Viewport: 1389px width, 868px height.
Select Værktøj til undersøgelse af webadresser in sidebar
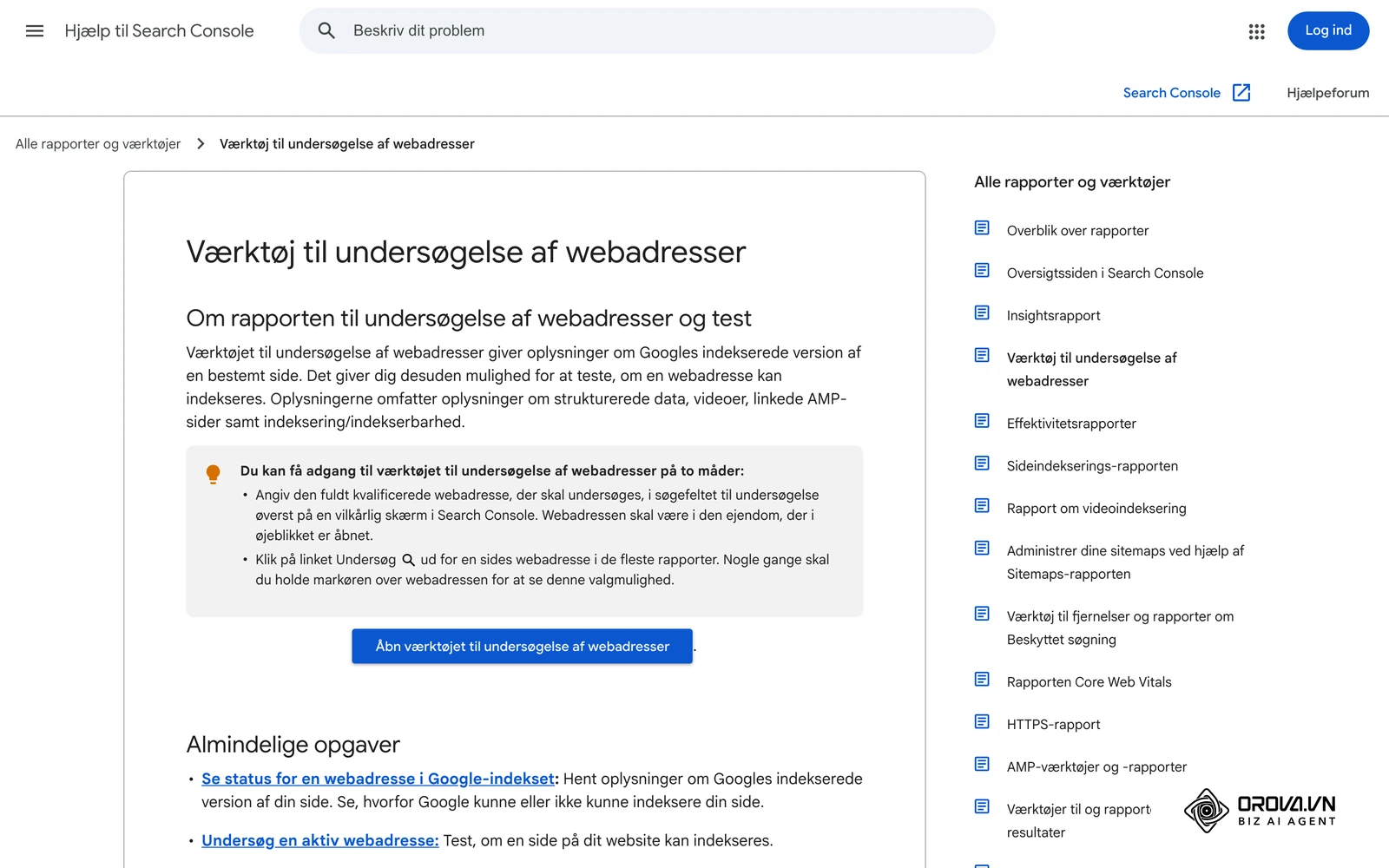(x=1091, y=369)
